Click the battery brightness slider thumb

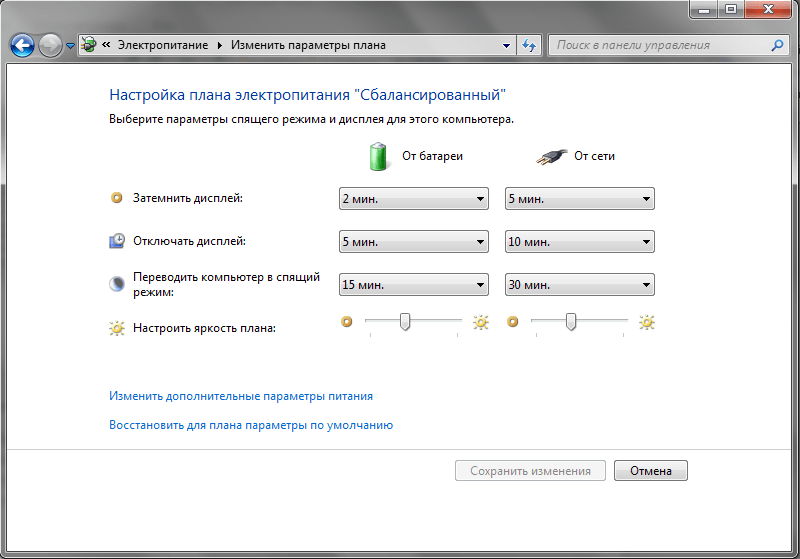pyautogui.click(x=405, y=321)
